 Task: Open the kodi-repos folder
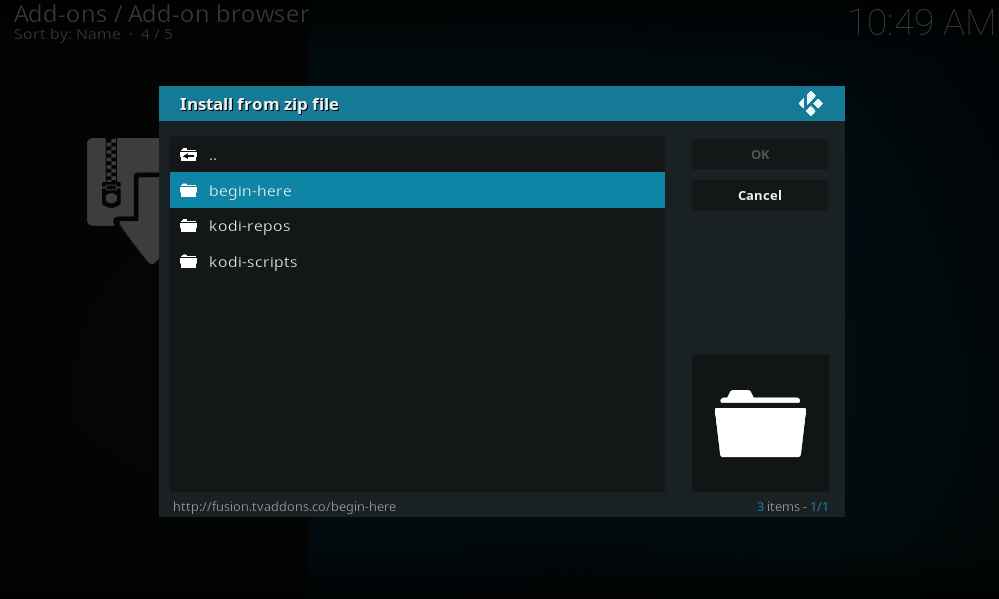tap(417, 226)
